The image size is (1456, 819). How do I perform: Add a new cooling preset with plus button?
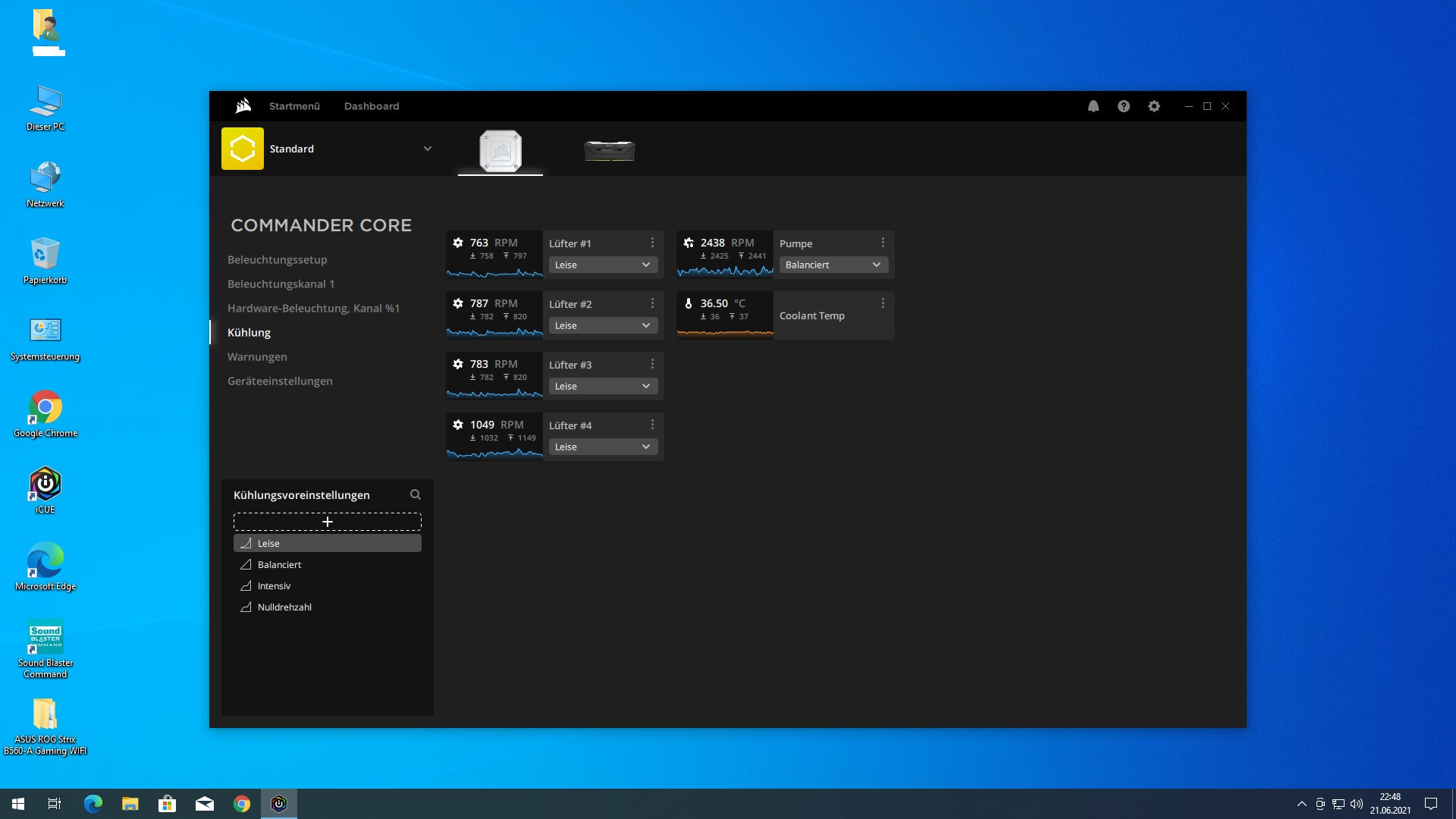coord(327,522)
